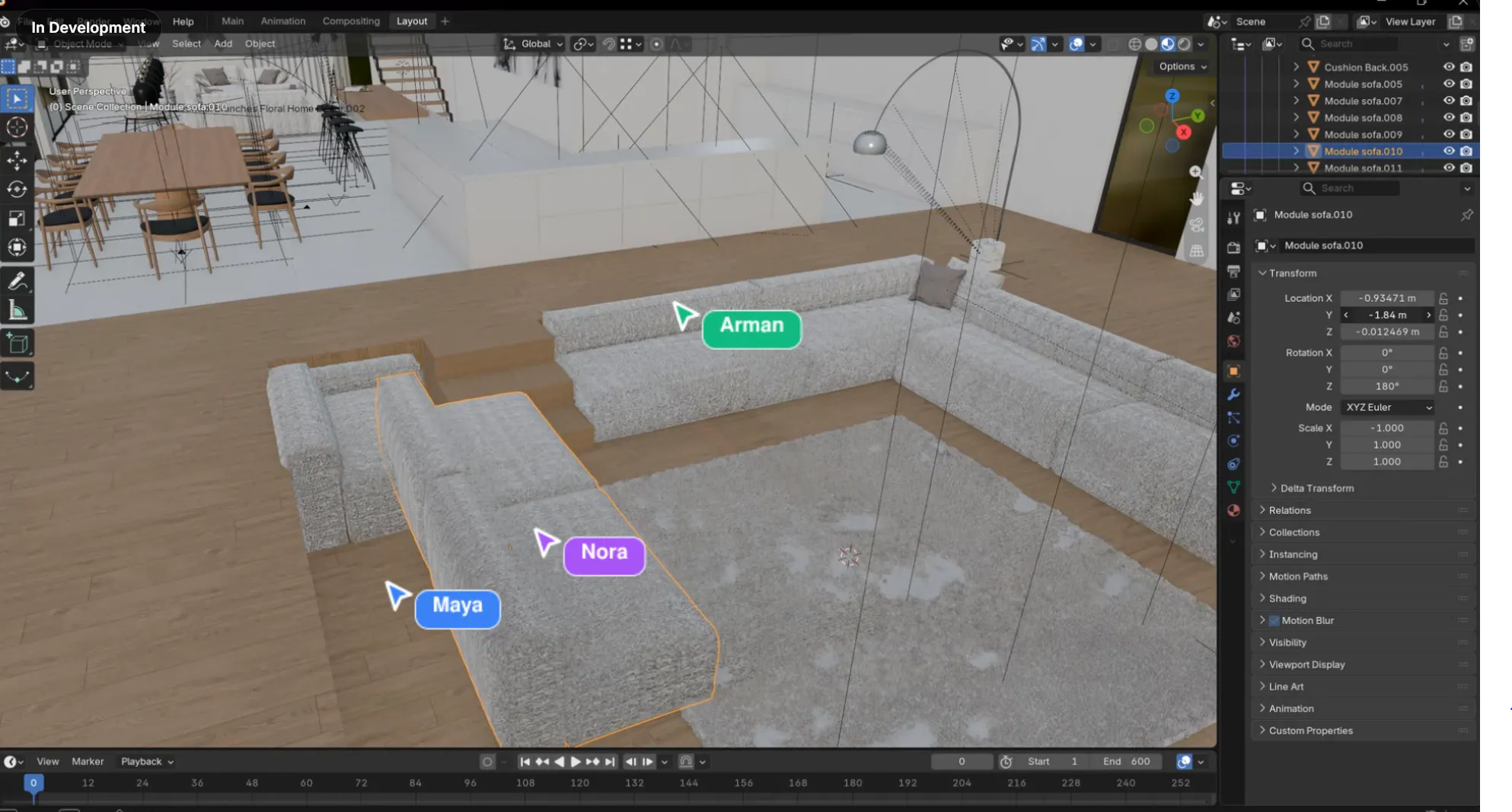This screenshot has width=1512, height=812.
Task: Expand Module sofa.011 in outliner
Action: click(1296, 168)
